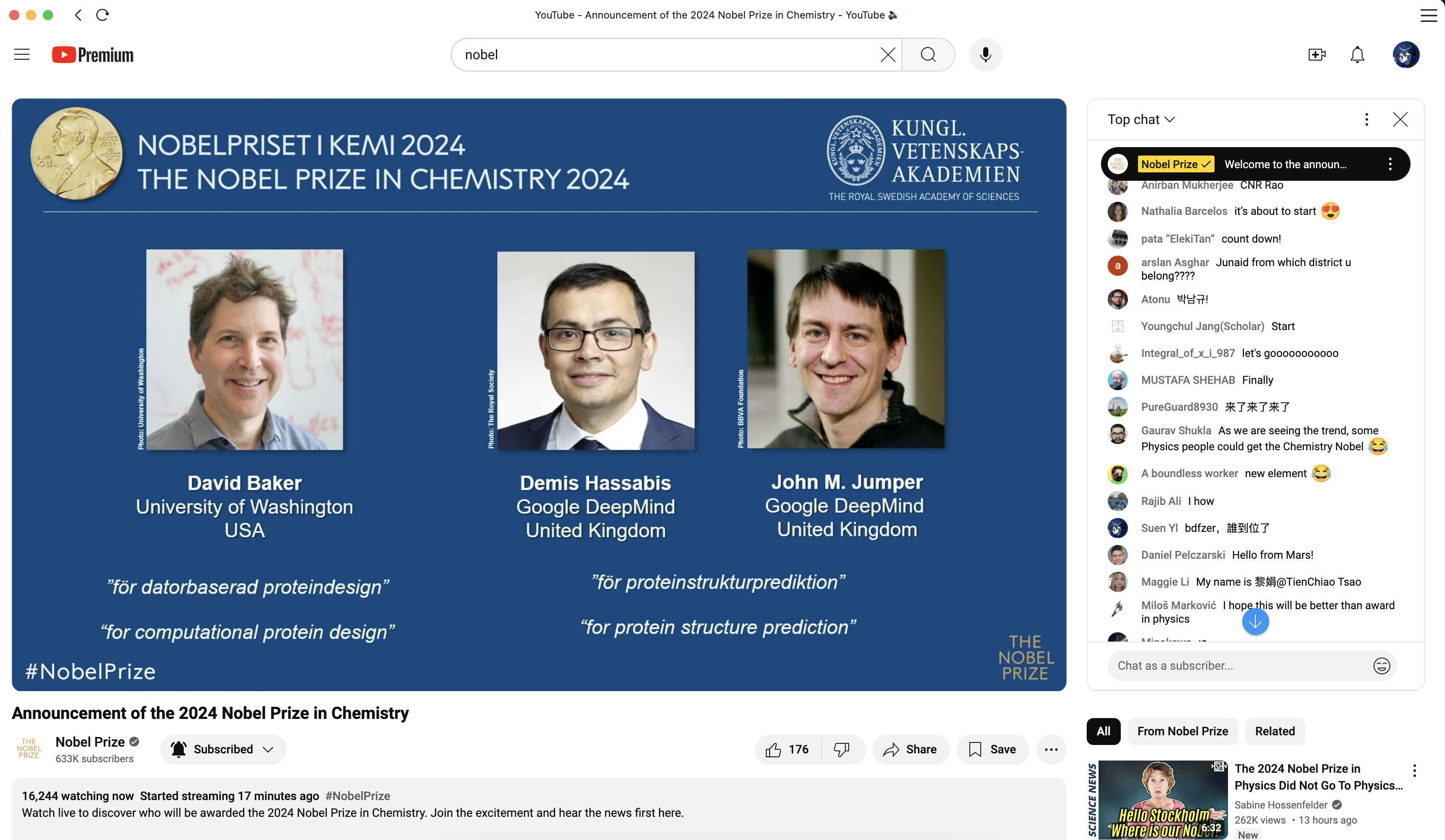Dislike the video with thumbs down

(x=841, y=749)
